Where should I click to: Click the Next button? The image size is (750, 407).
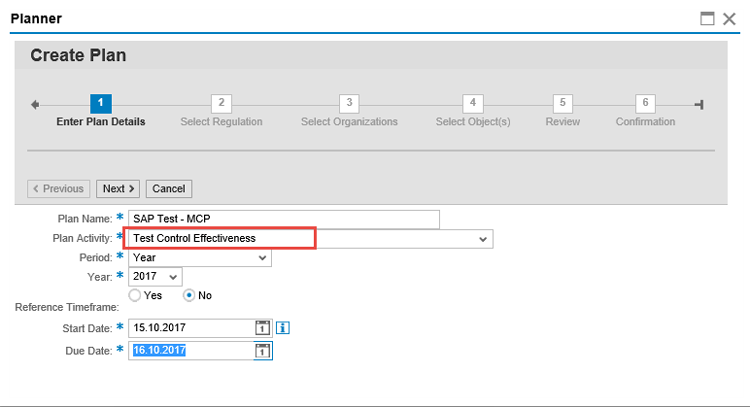point(119,189)
